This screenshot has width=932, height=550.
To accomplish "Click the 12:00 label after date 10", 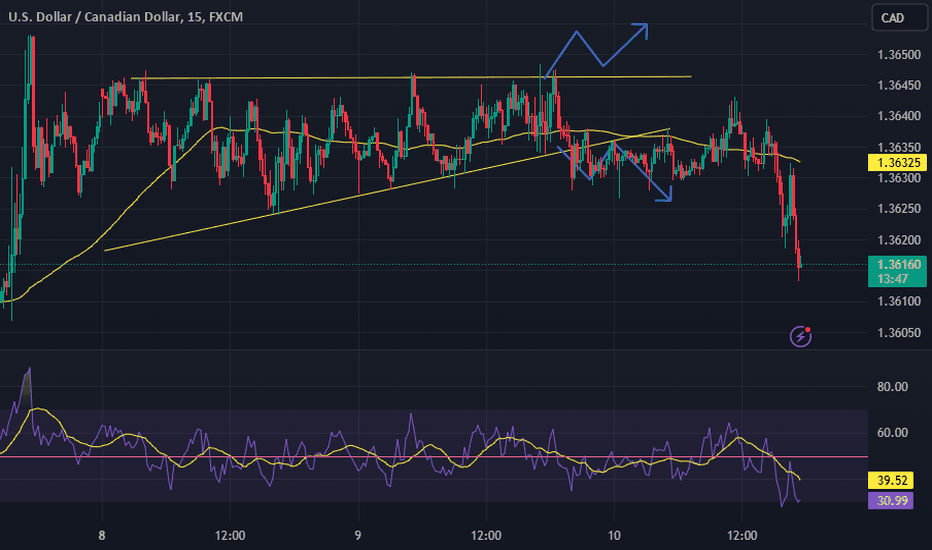I will [x=742, y=536].
